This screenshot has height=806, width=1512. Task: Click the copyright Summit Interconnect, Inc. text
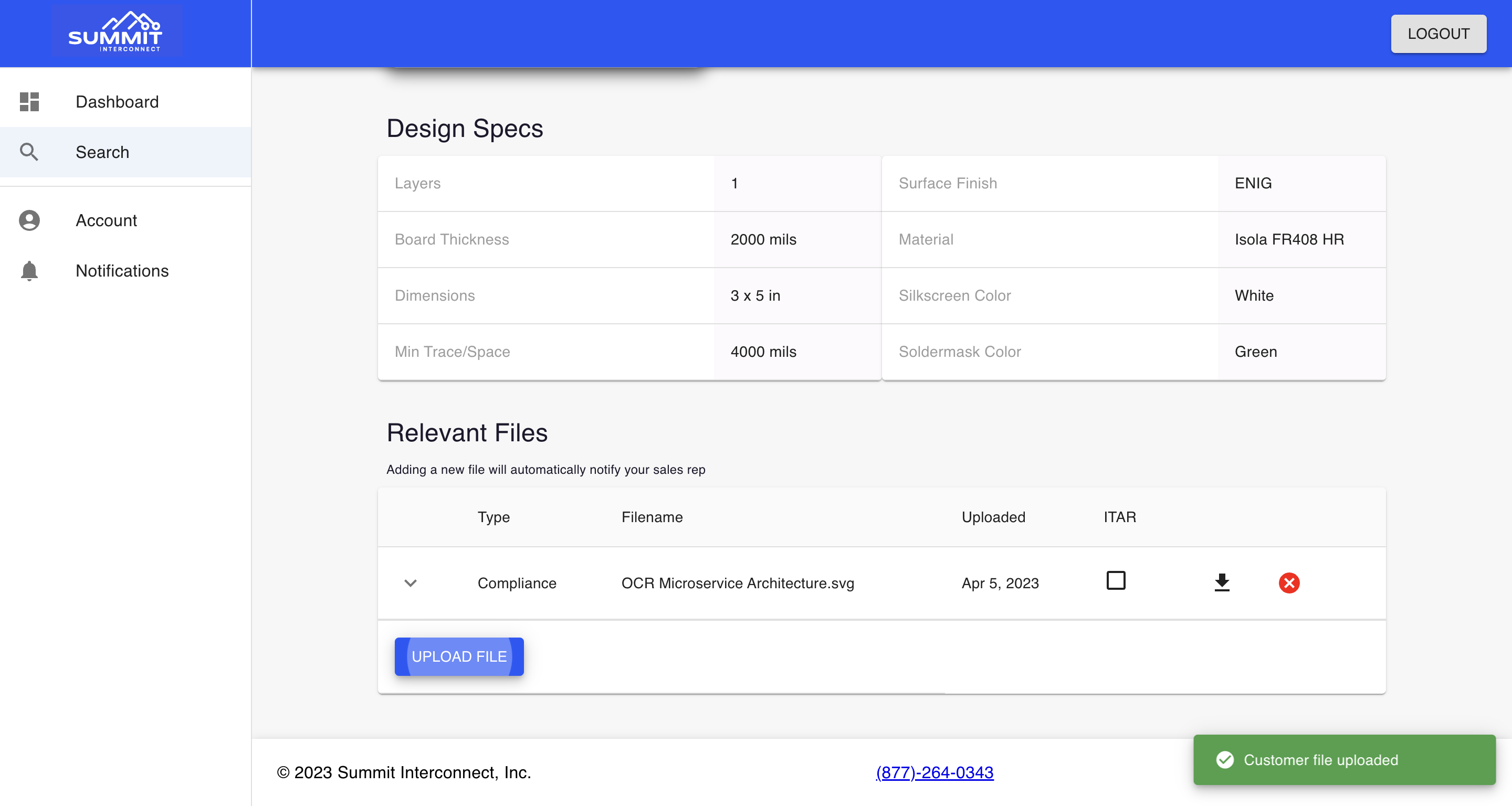(x=404, y=772)
